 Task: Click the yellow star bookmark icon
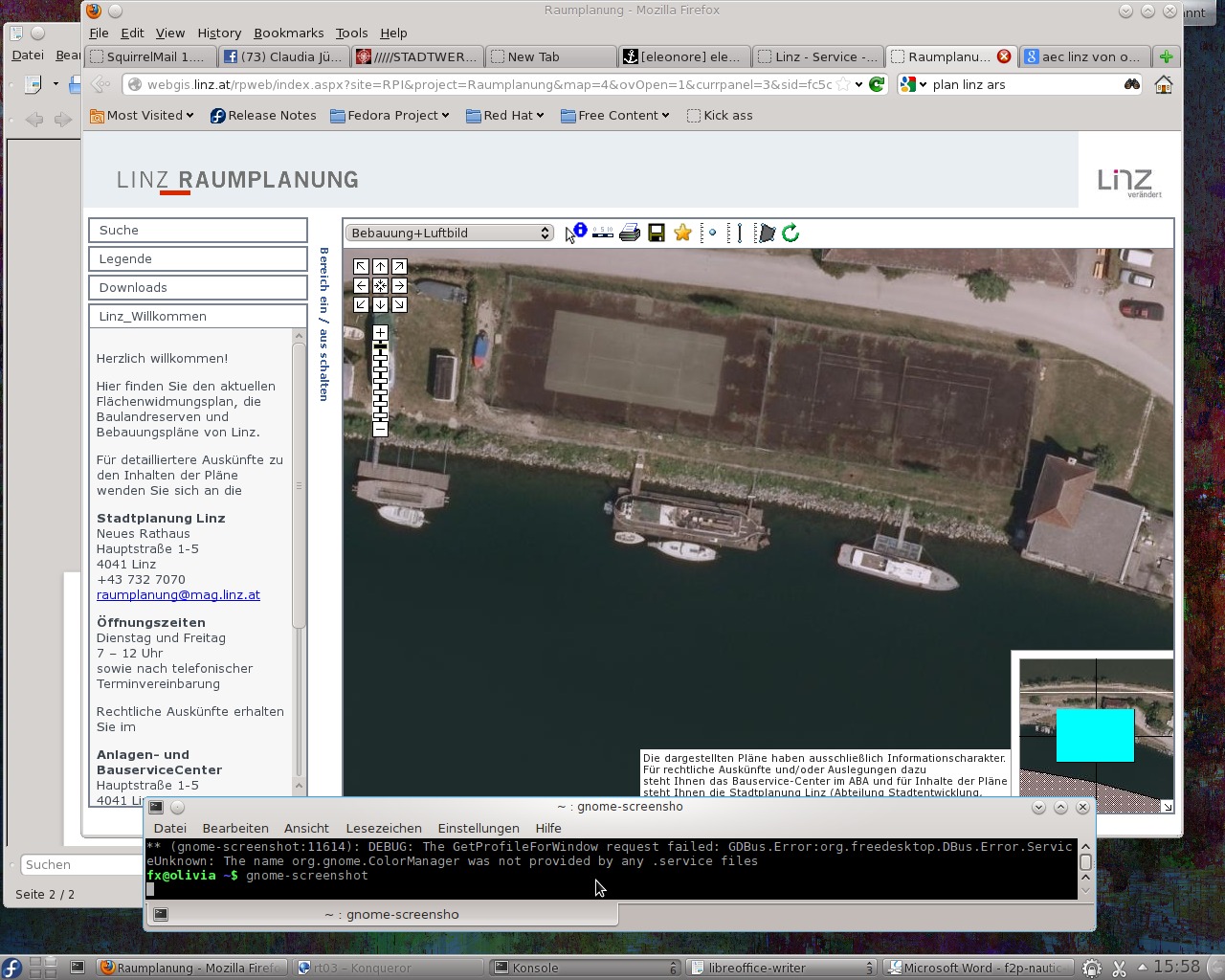tap(682, 233)
